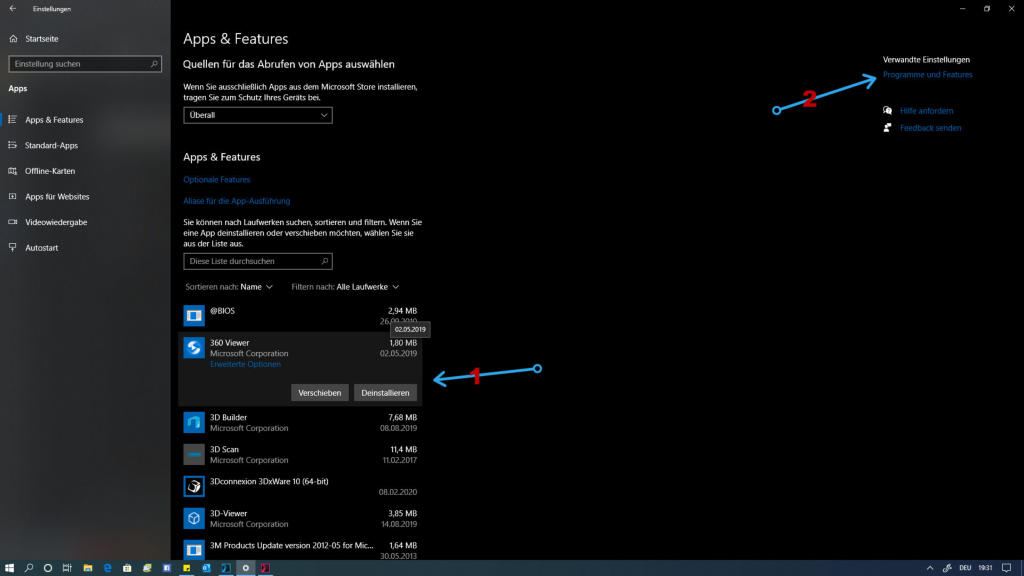The width and height of the screenshot is (1024, 576).
Task: Click the 'Feedback senden' link
Action: 931,128
